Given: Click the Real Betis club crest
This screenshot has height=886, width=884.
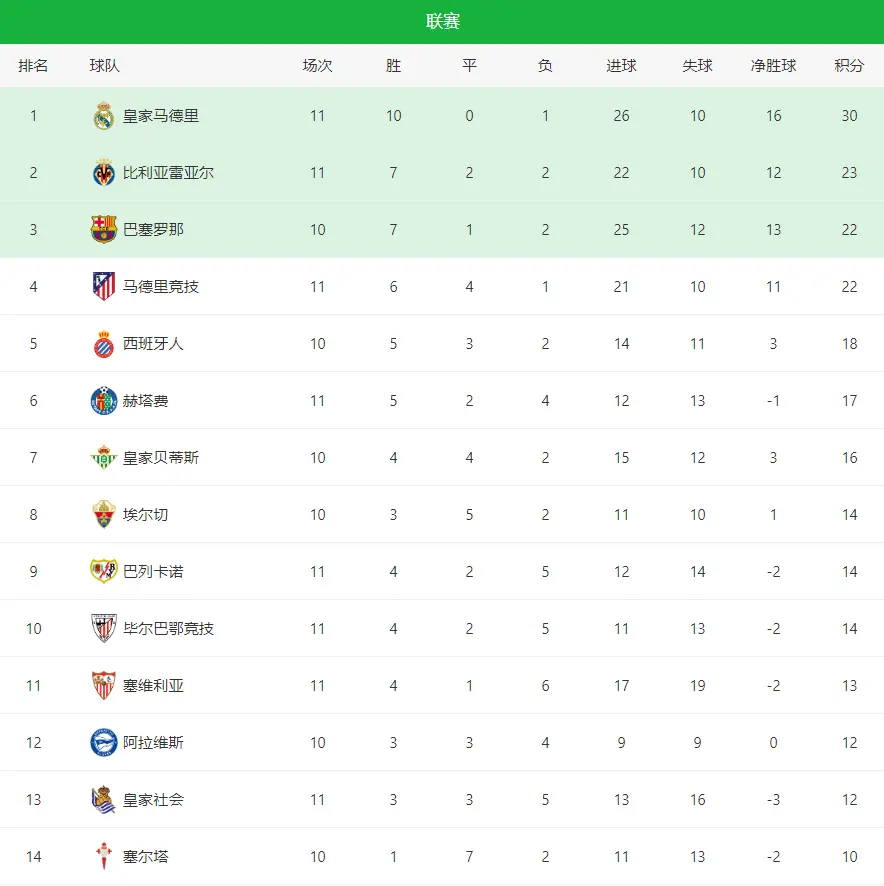Looking at the screenshot, I should click(104, 458).
